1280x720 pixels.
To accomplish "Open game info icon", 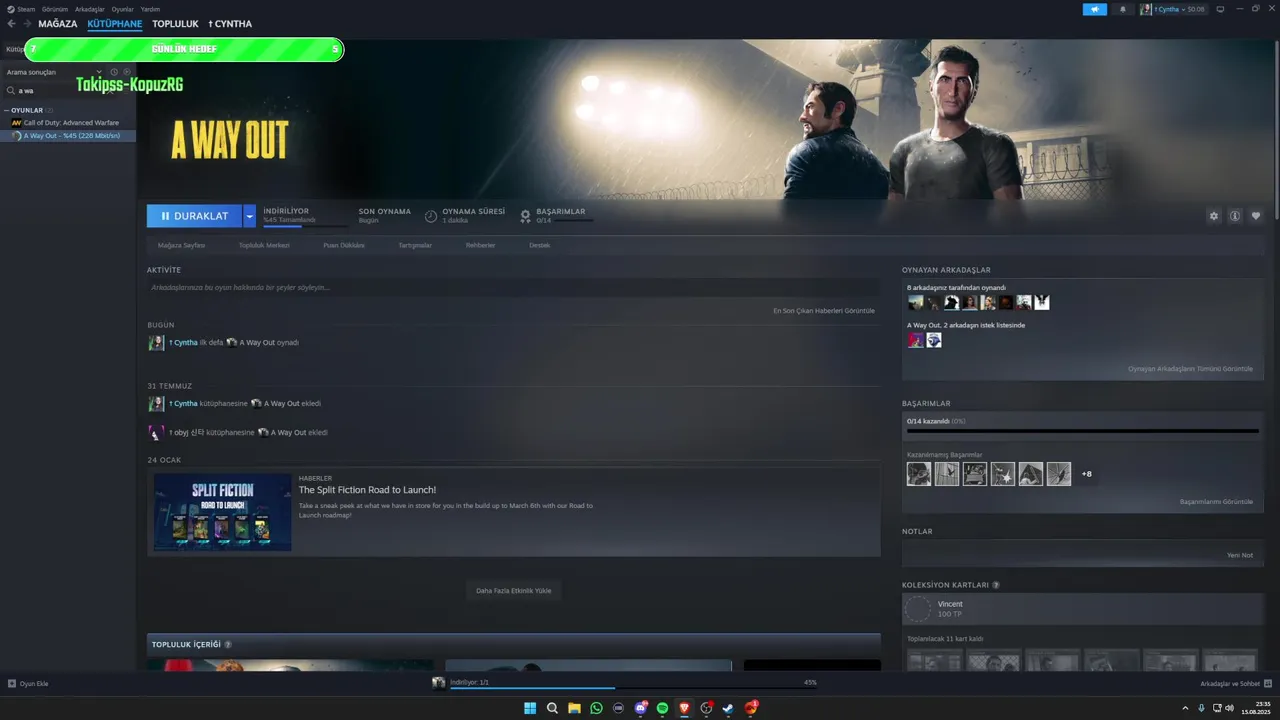I will click(x=1235, y=216).
